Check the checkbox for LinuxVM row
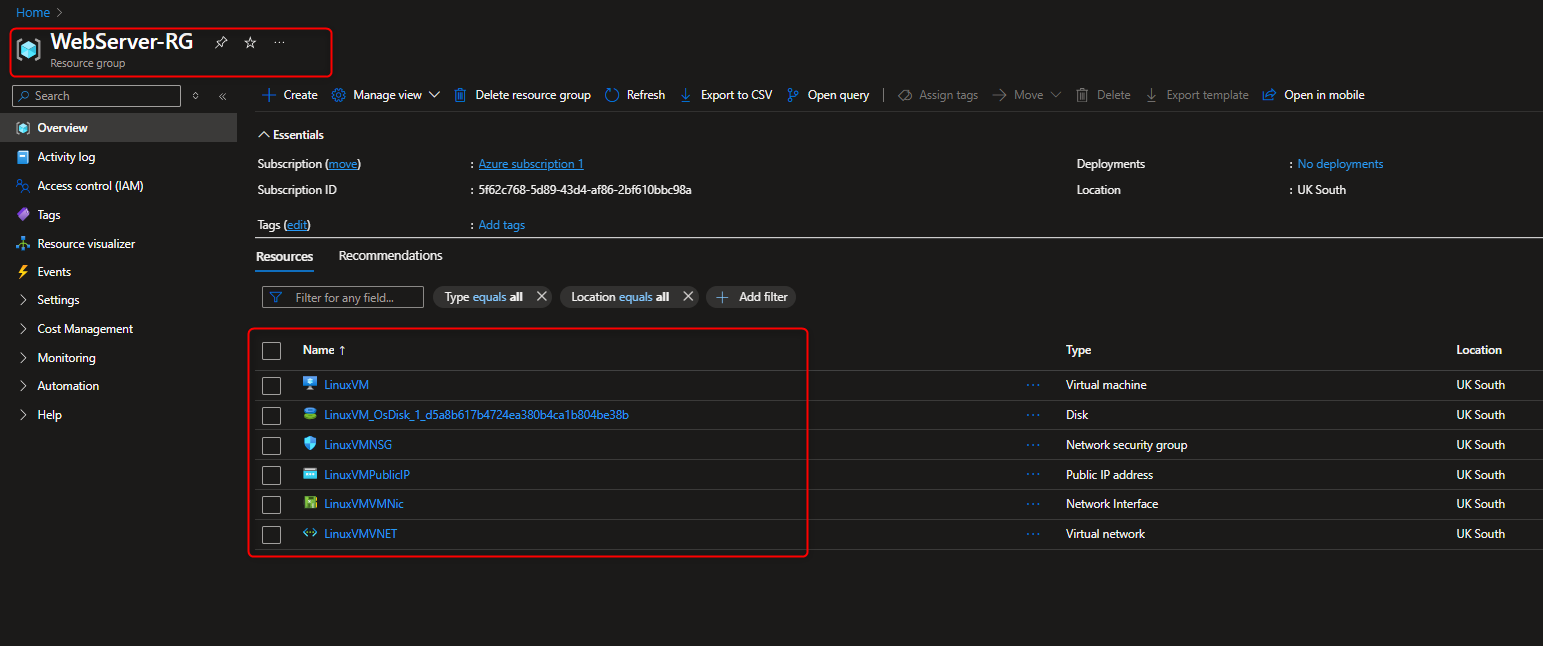This screenshot has width=1543, height=646. pos(271,385)
